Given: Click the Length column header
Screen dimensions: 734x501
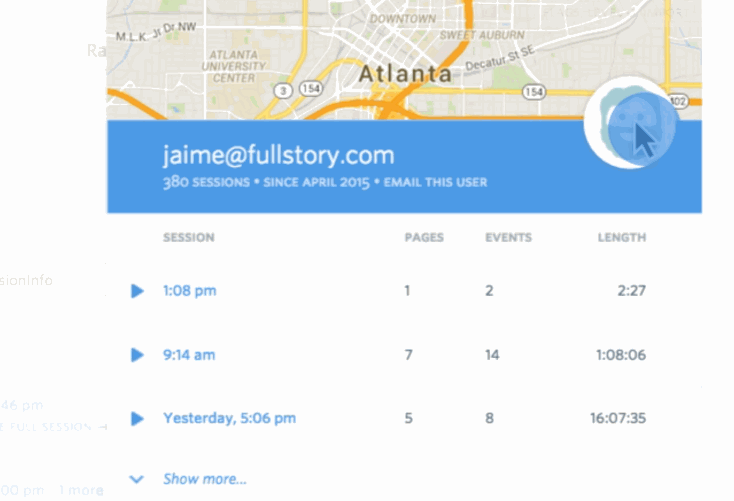Looking at the screenshot, I should coord(622,237).
